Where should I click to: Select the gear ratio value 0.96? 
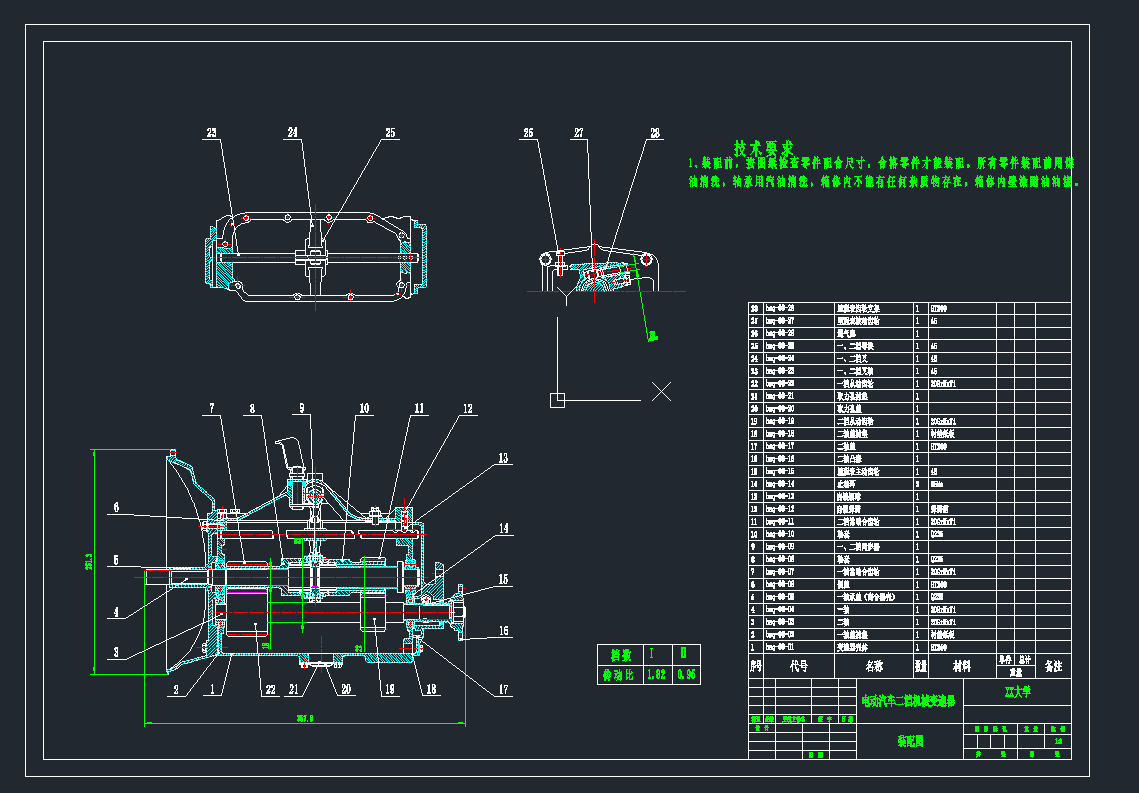(686, 675)
